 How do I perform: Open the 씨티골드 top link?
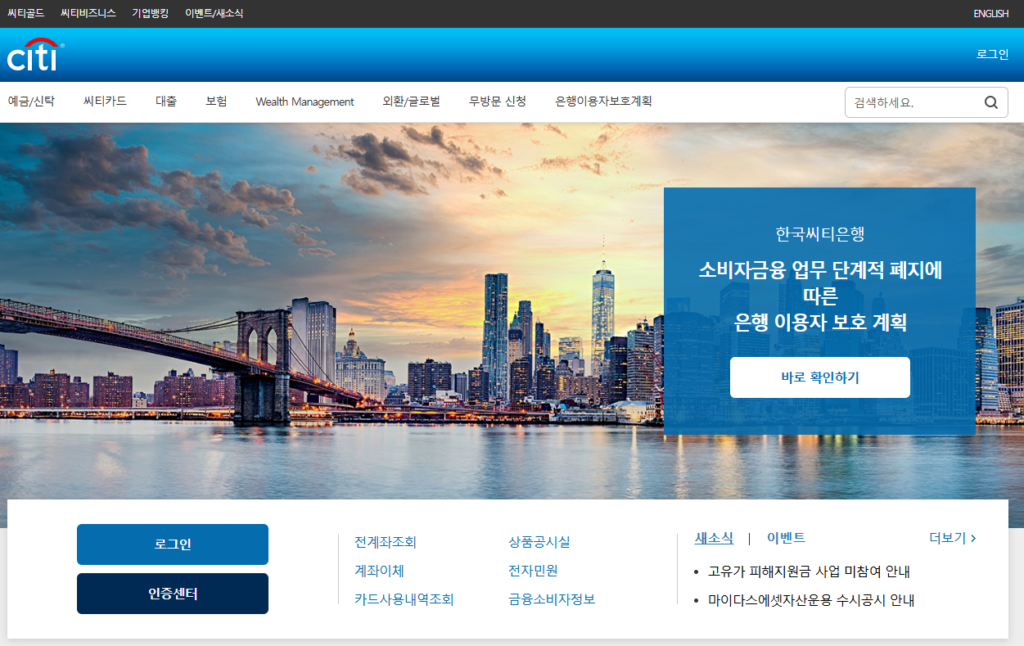point(26,13)
